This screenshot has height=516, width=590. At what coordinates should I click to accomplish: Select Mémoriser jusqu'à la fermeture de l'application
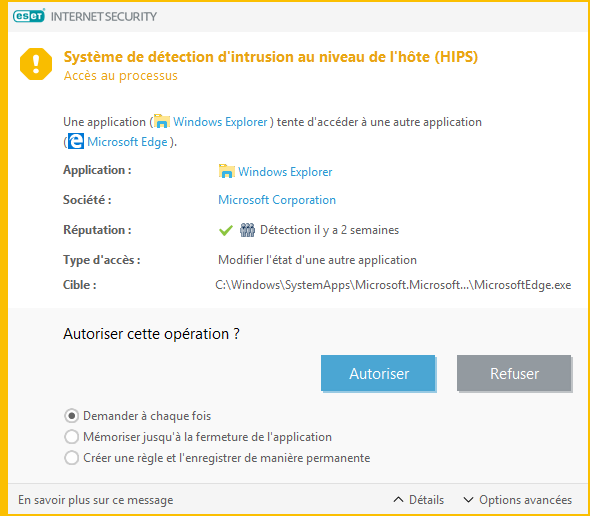(71, 437)
